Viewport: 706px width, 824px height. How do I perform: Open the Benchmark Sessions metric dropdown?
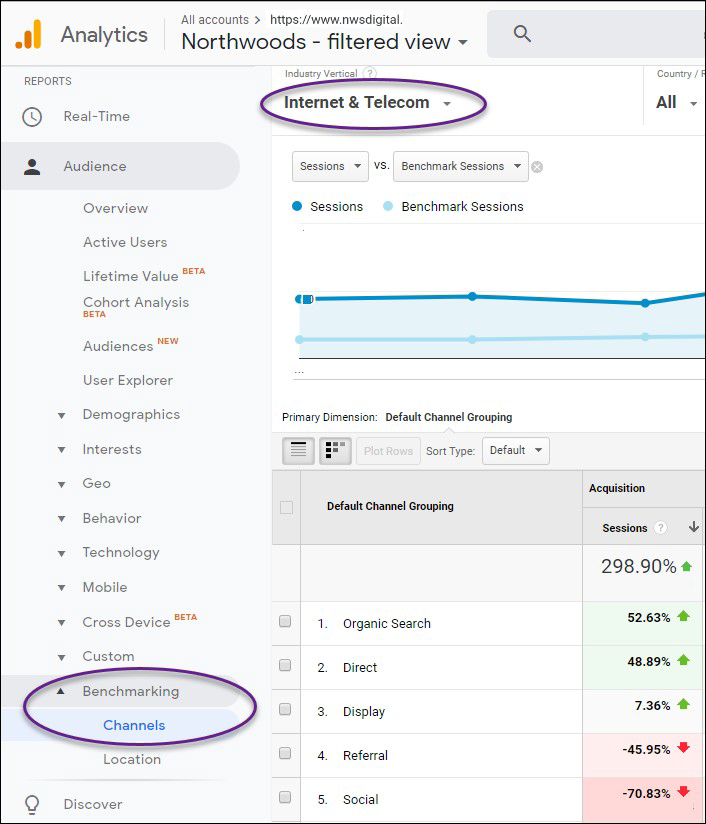(461, 166)
